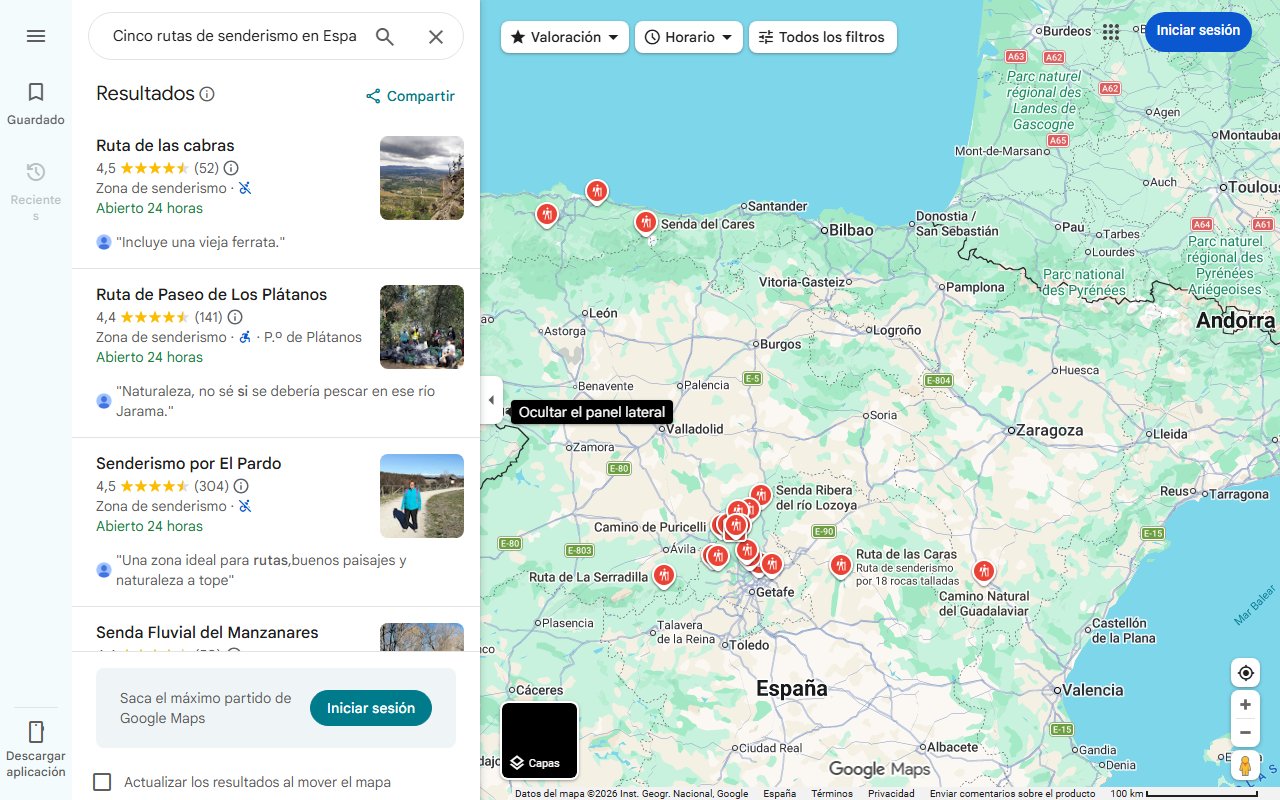The width and height of the screenshot is (1280, 800).
Task: Clear the search query with the X
Action: point(436,36)
